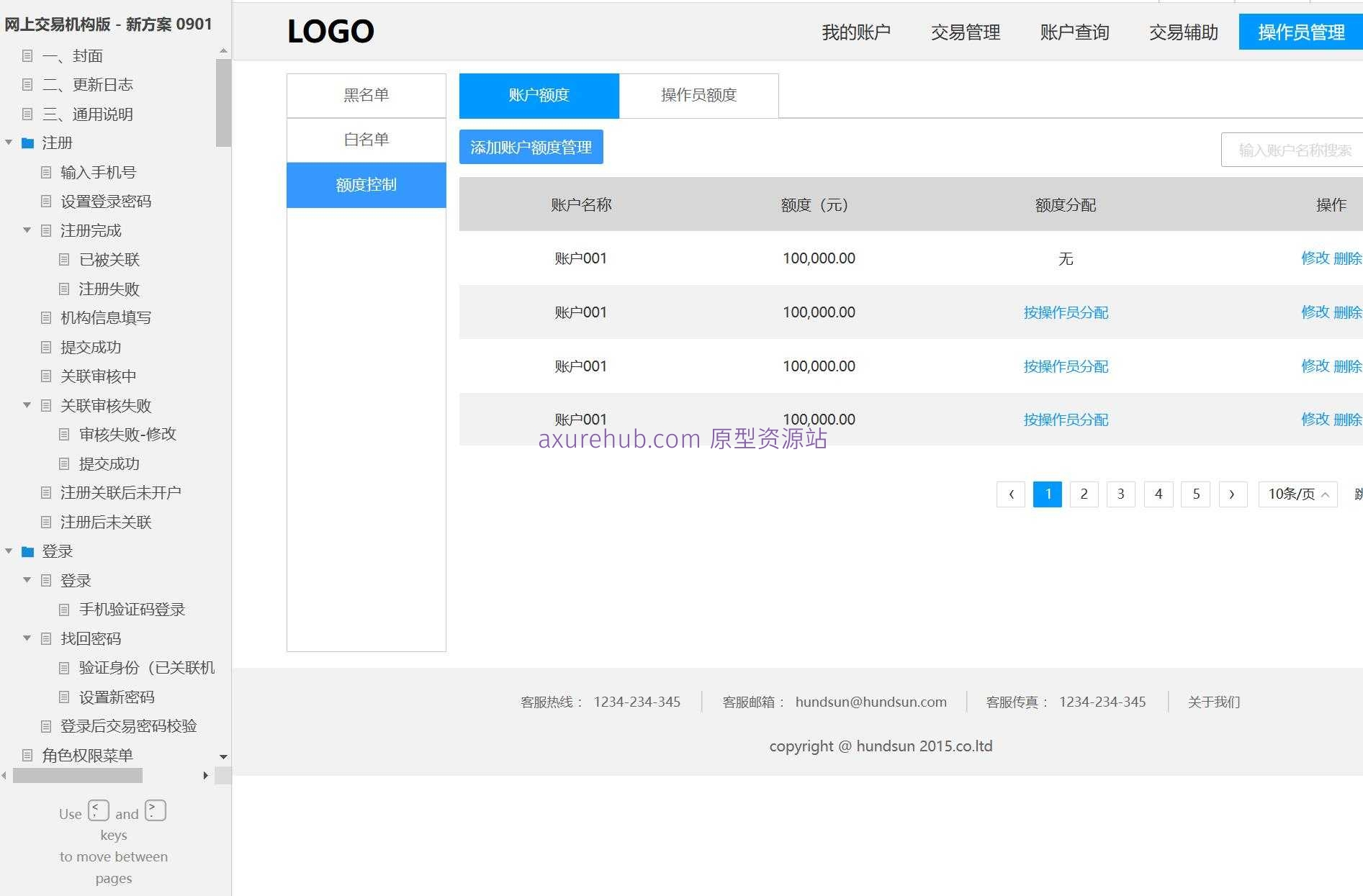The height and width of the screenshot is (896, 1363).
Task: Click the 添加账户额度管理 button
Action: point(531,147)
